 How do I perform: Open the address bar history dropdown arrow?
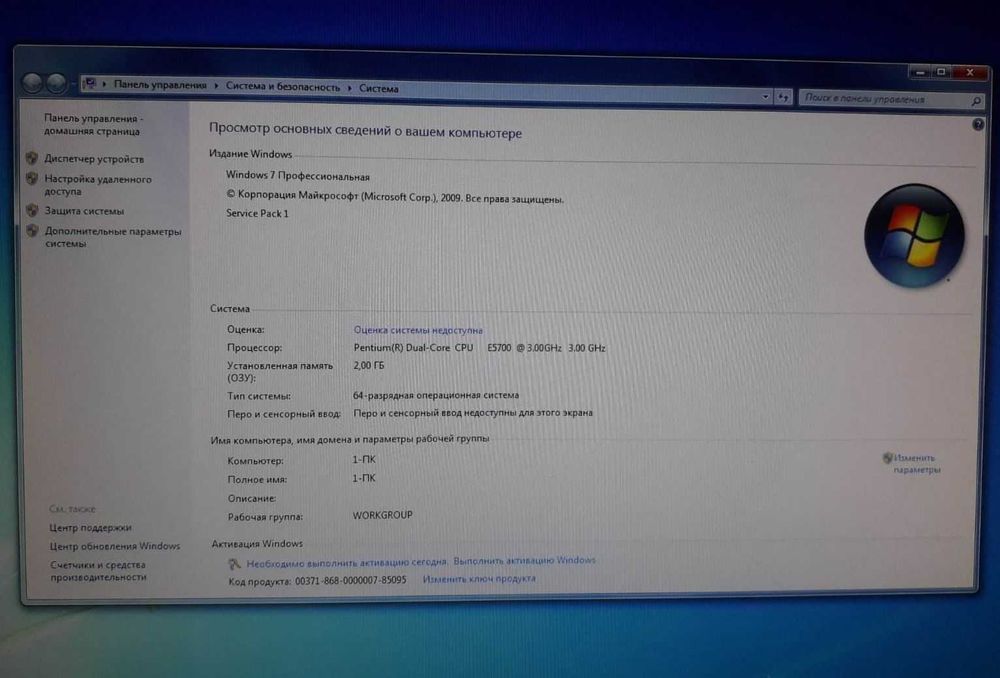[765, 97]
